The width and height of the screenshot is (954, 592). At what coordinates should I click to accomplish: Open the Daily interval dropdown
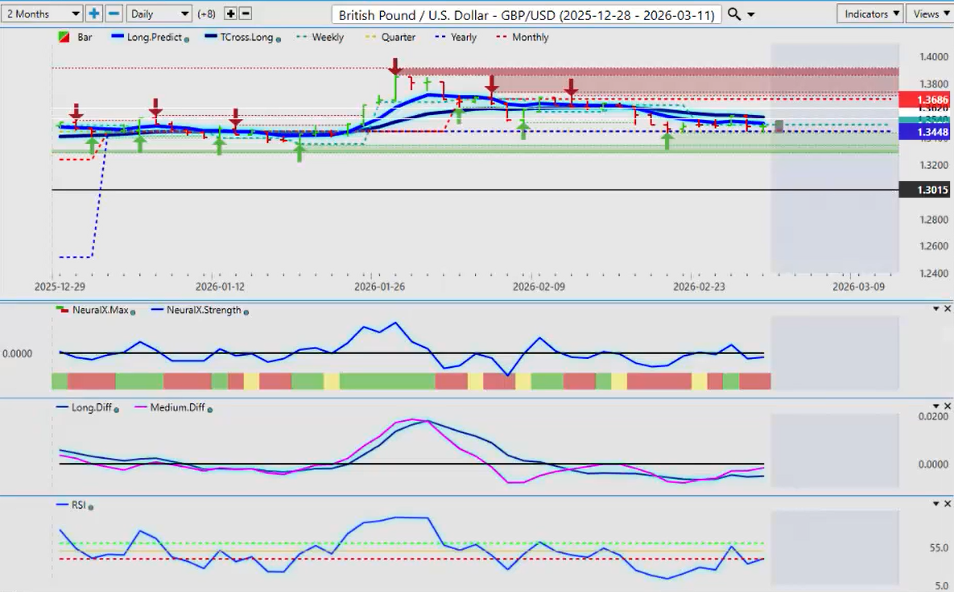[x=159, y=14]
